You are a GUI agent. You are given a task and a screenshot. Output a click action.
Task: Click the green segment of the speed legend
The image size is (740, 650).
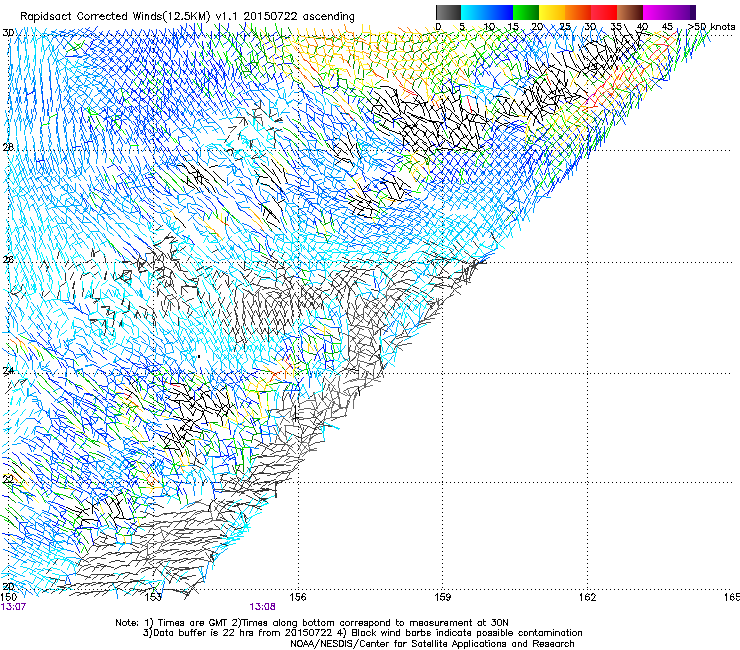[526, 12]
